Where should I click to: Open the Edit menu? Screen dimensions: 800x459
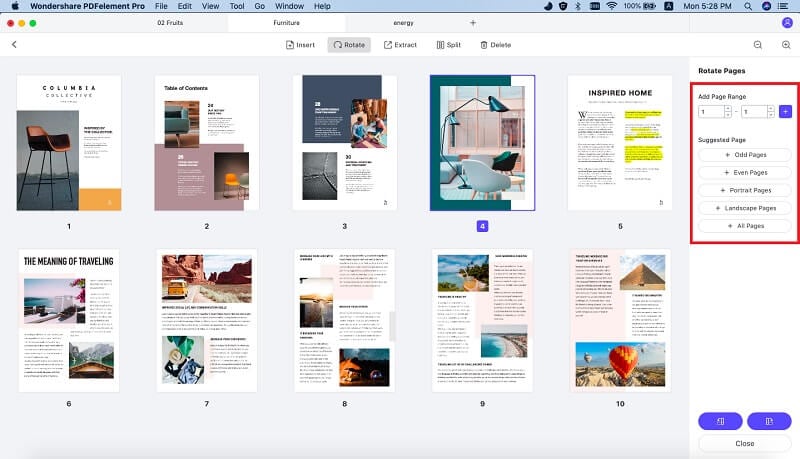(x=185, y=6)
